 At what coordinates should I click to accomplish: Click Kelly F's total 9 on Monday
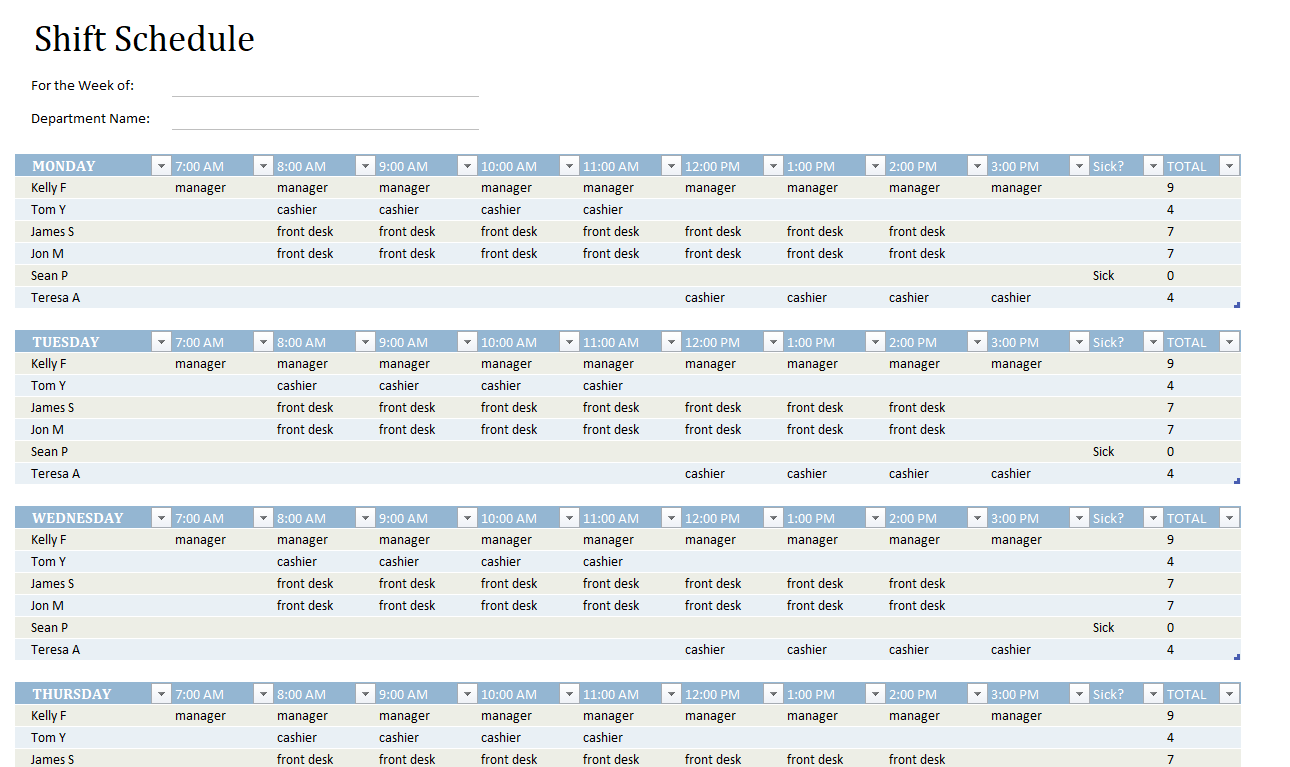coord(1170,188)
